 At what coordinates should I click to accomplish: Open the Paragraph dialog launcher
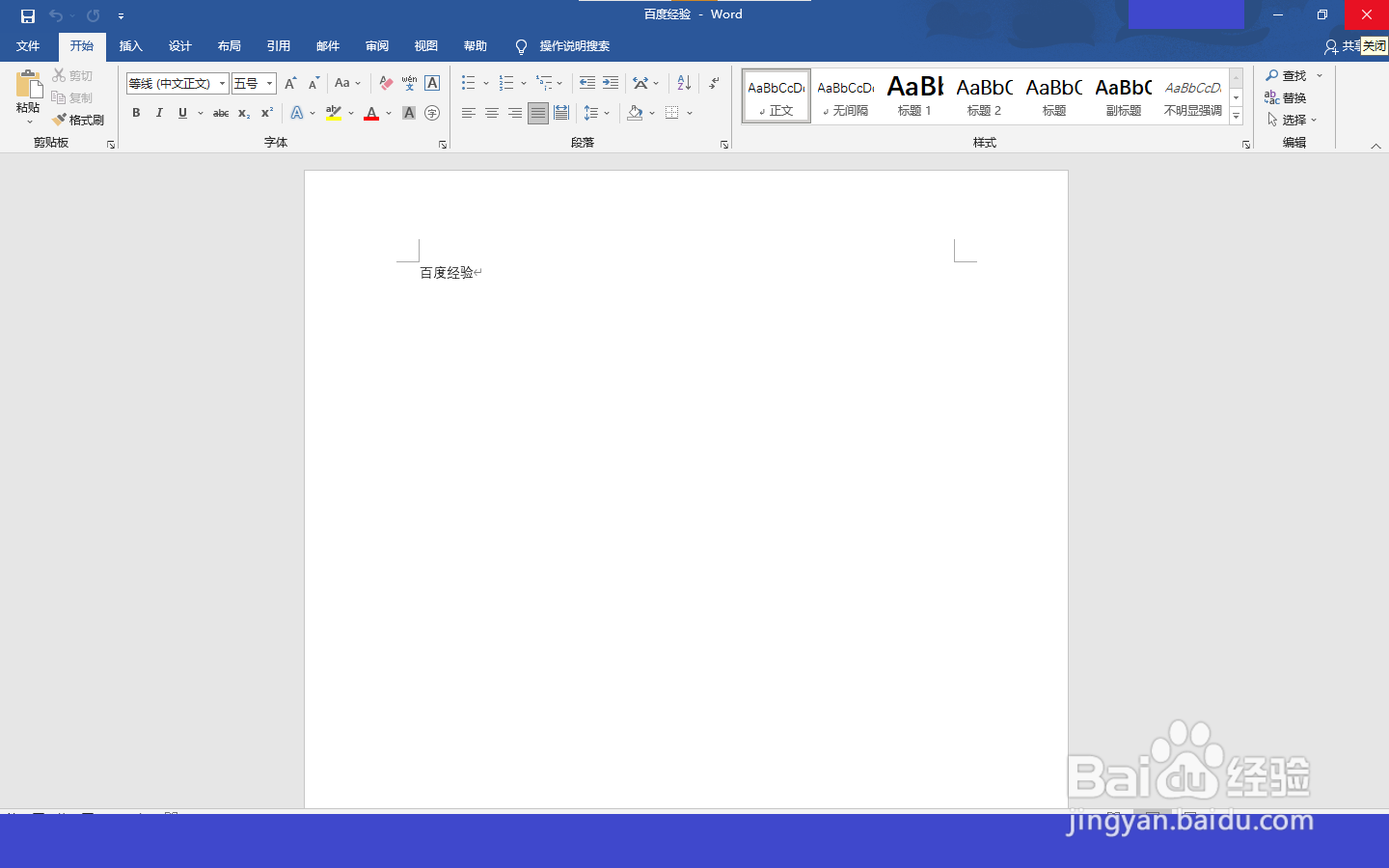coord(724,145)
